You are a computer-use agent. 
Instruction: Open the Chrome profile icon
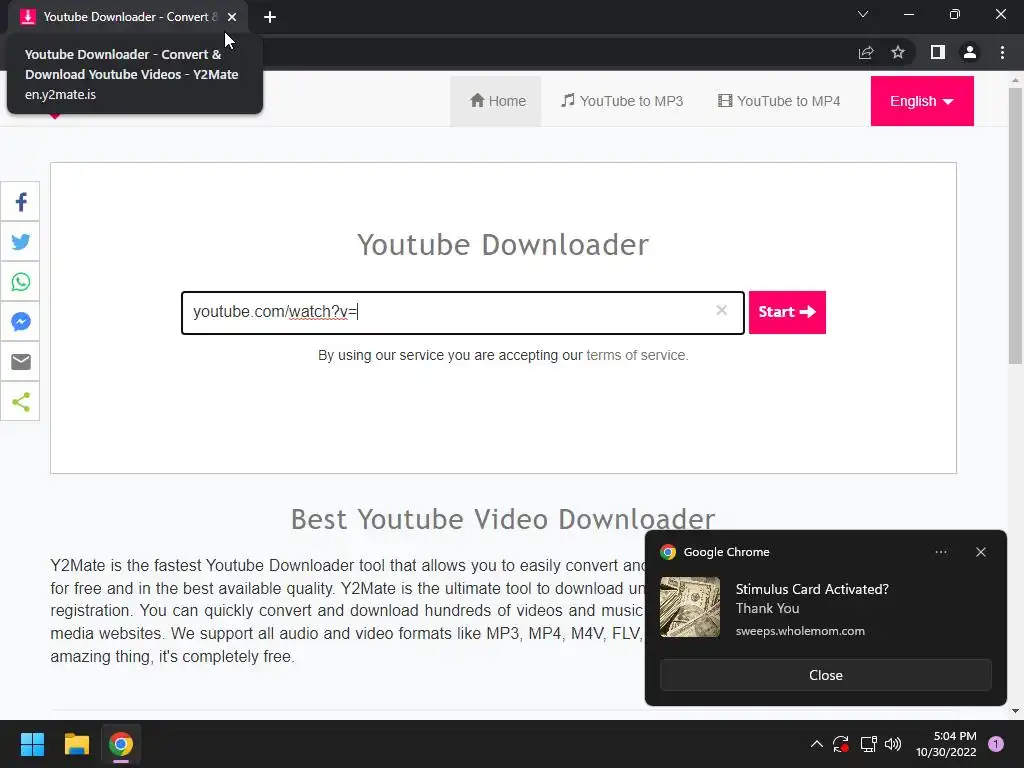pyautogui.click(x=970, y=52)
